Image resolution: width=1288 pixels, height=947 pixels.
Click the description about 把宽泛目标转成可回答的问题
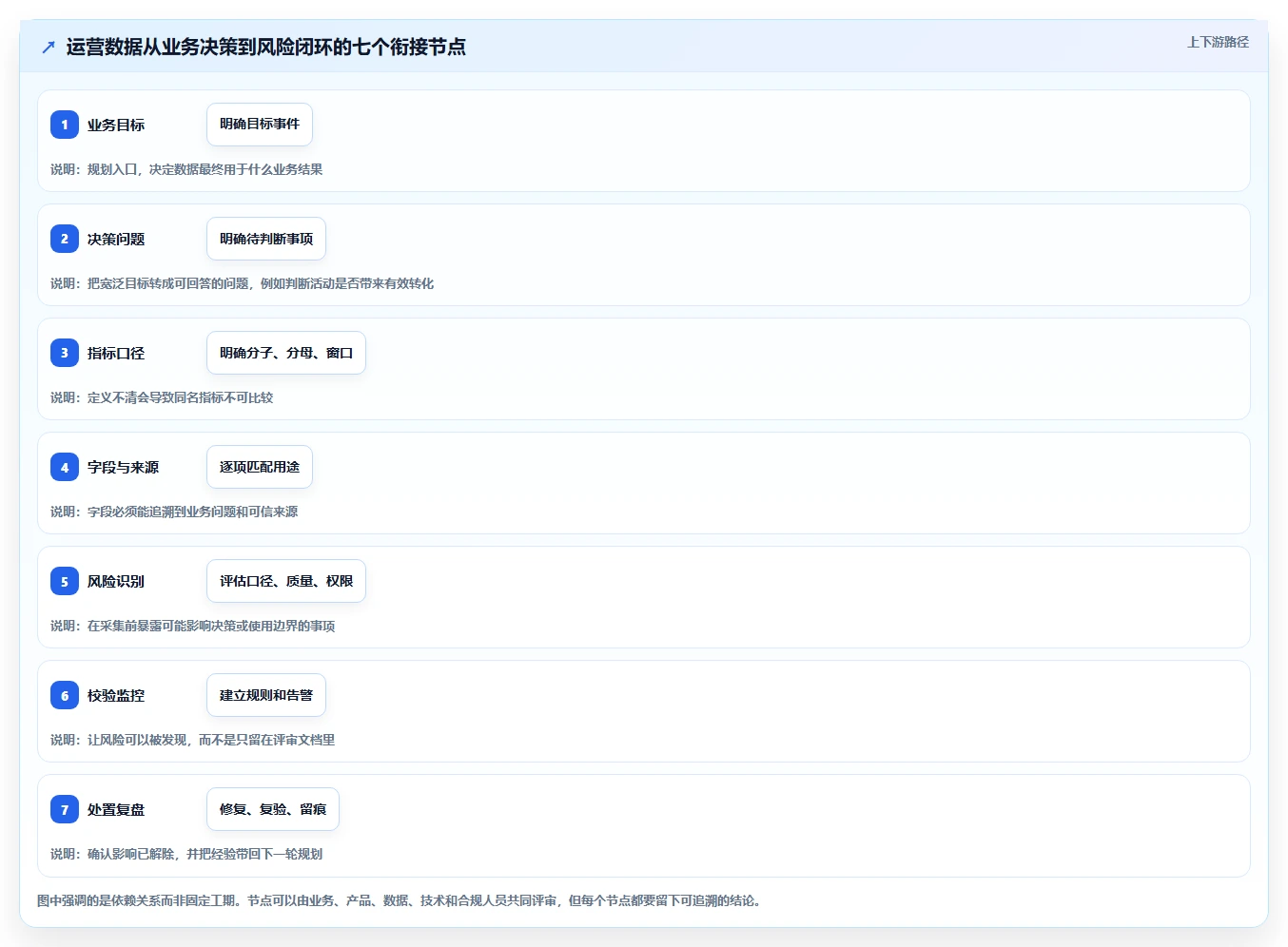pyautogui.click(x=242, y=283)
